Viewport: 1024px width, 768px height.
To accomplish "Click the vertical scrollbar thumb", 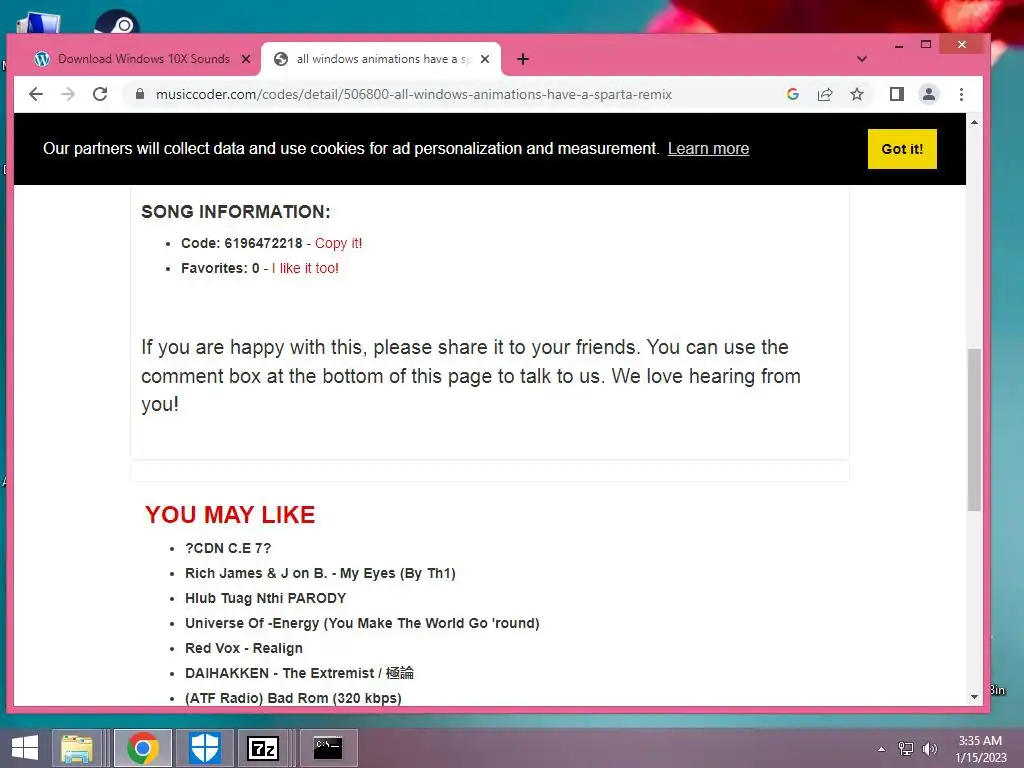I will [x=974, y=429].
